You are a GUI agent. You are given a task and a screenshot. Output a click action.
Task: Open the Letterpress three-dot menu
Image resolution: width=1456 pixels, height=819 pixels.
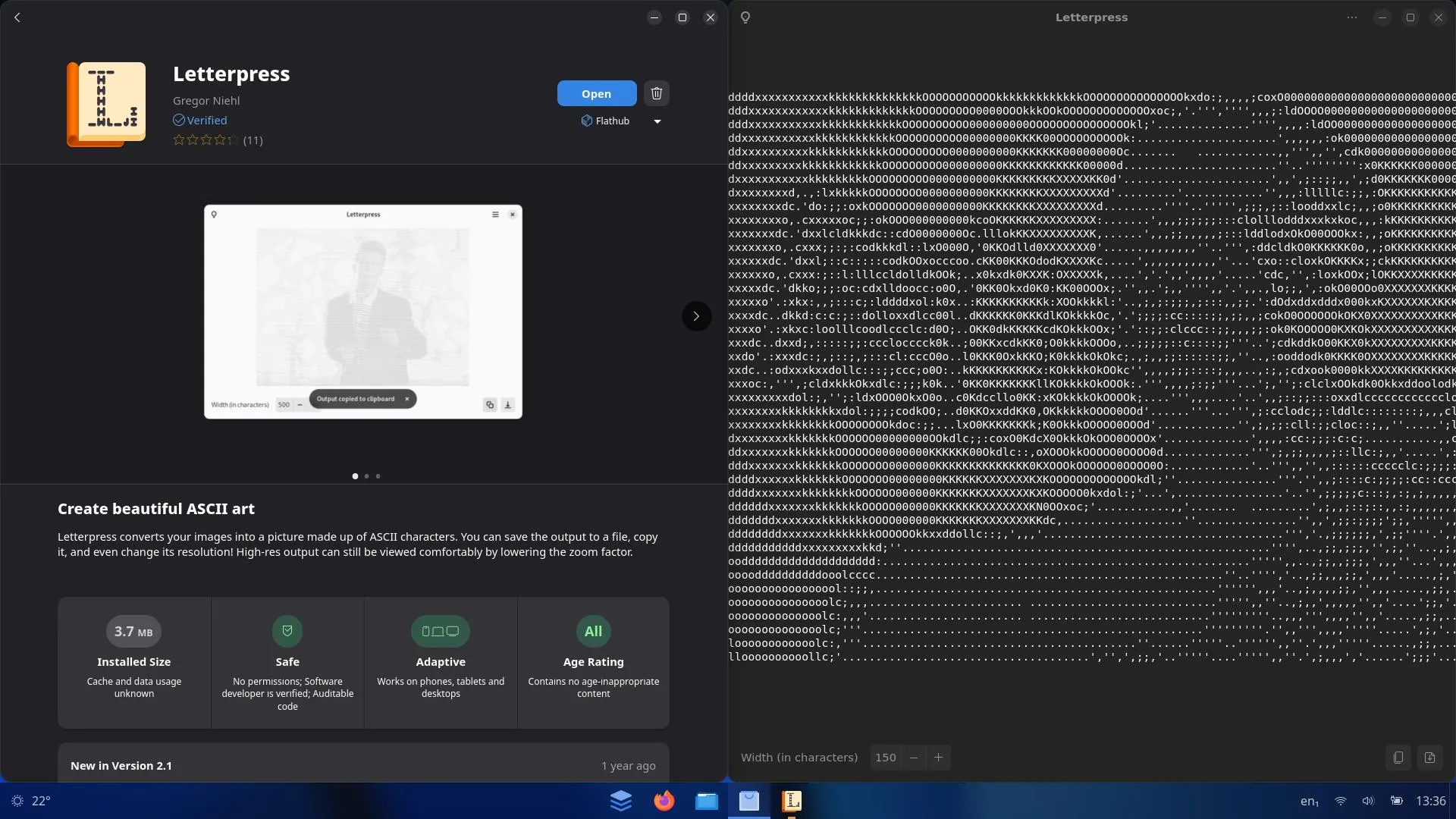coord(1352,17)
